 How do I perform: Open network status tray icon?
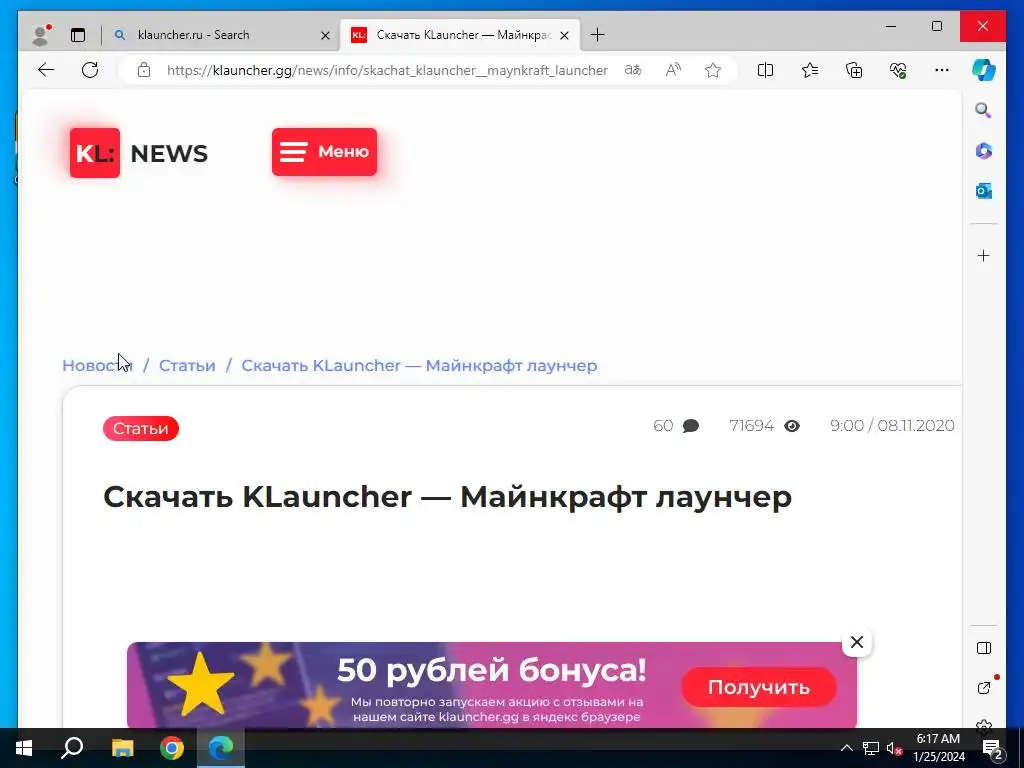[871, 748]
